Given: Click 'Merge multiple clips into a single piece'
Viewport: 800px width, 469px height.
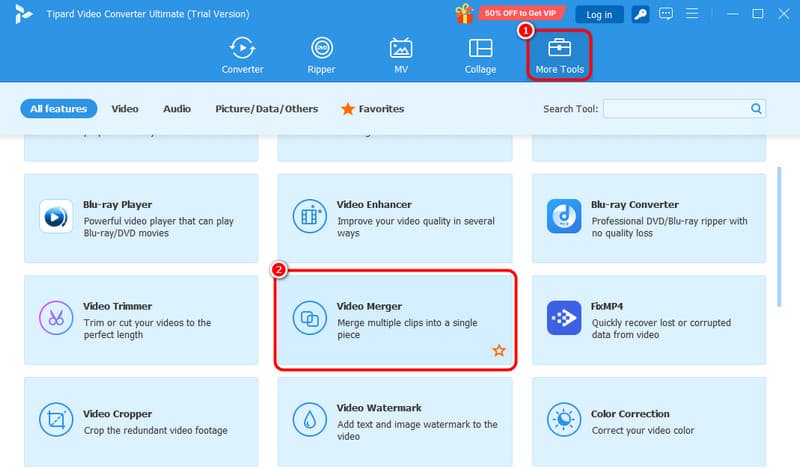Looking at the screenshot, I should coord(408,329).
